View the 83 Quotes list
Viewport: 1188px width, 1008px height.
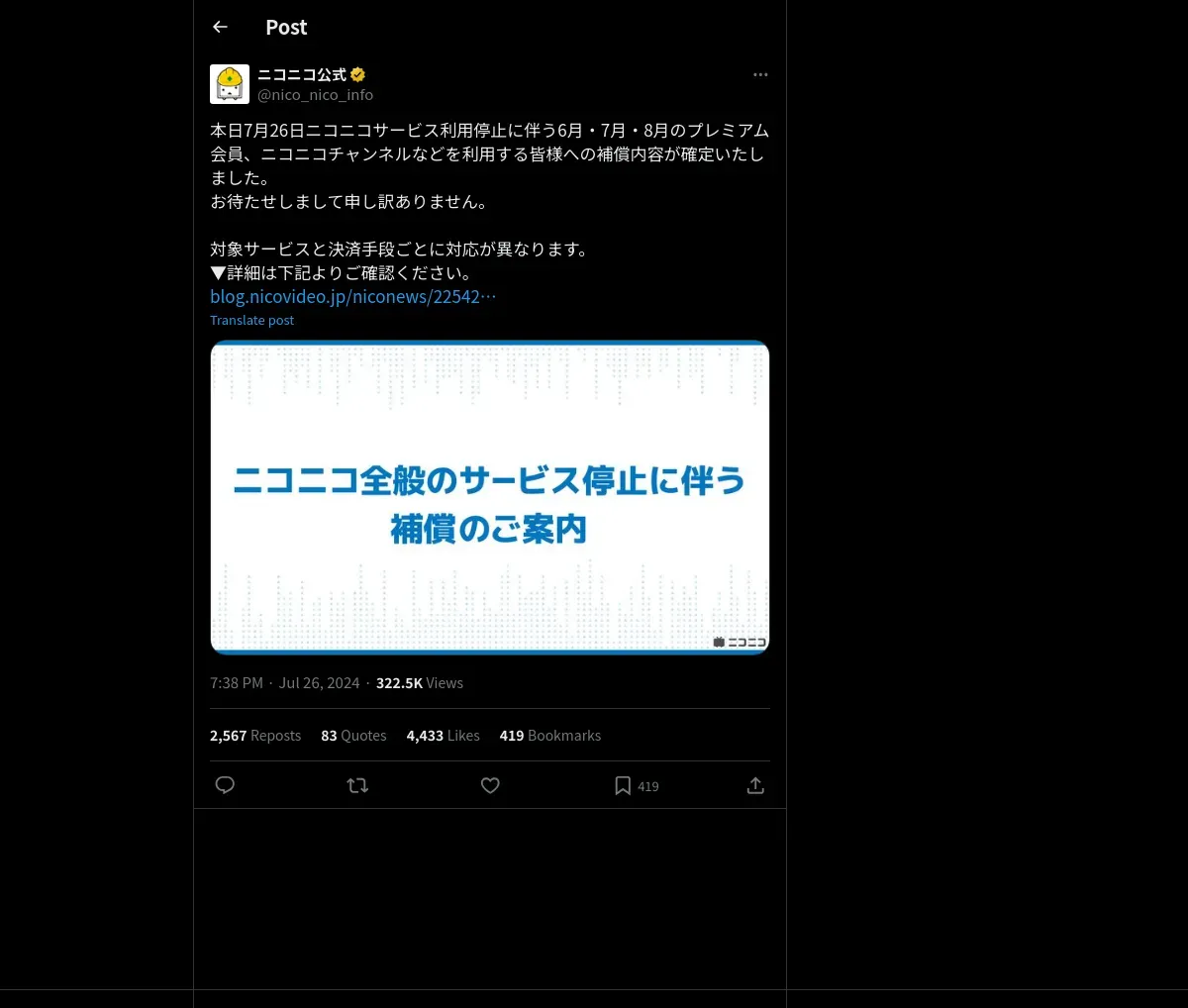point(353,736)
